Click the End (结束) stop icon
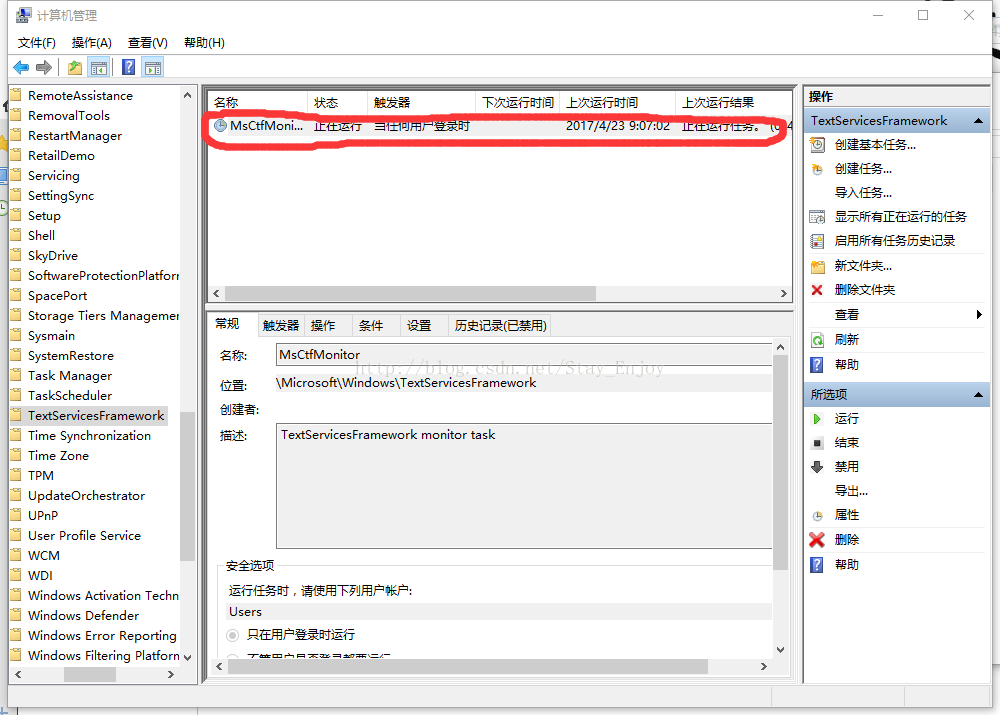 [818, 443]
